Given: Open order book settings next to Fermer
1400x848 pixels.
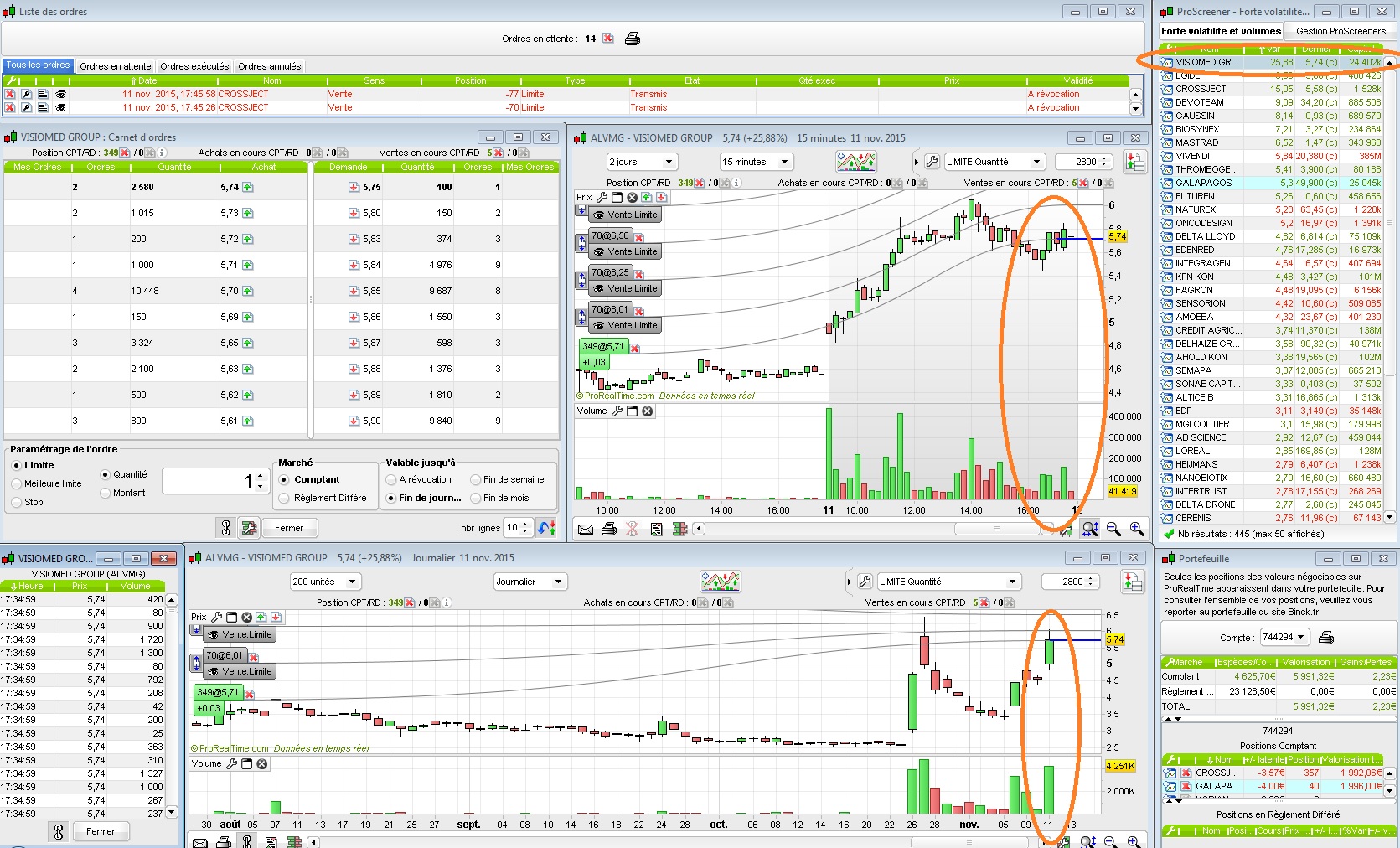Looking at the screenshot, I should coord(249,528).
